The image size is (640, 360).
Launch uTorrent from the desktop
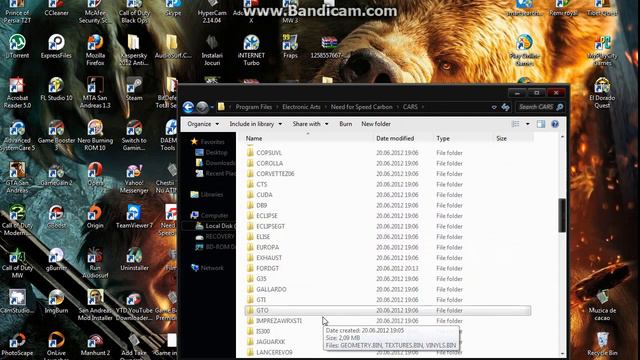pos(17,46)
